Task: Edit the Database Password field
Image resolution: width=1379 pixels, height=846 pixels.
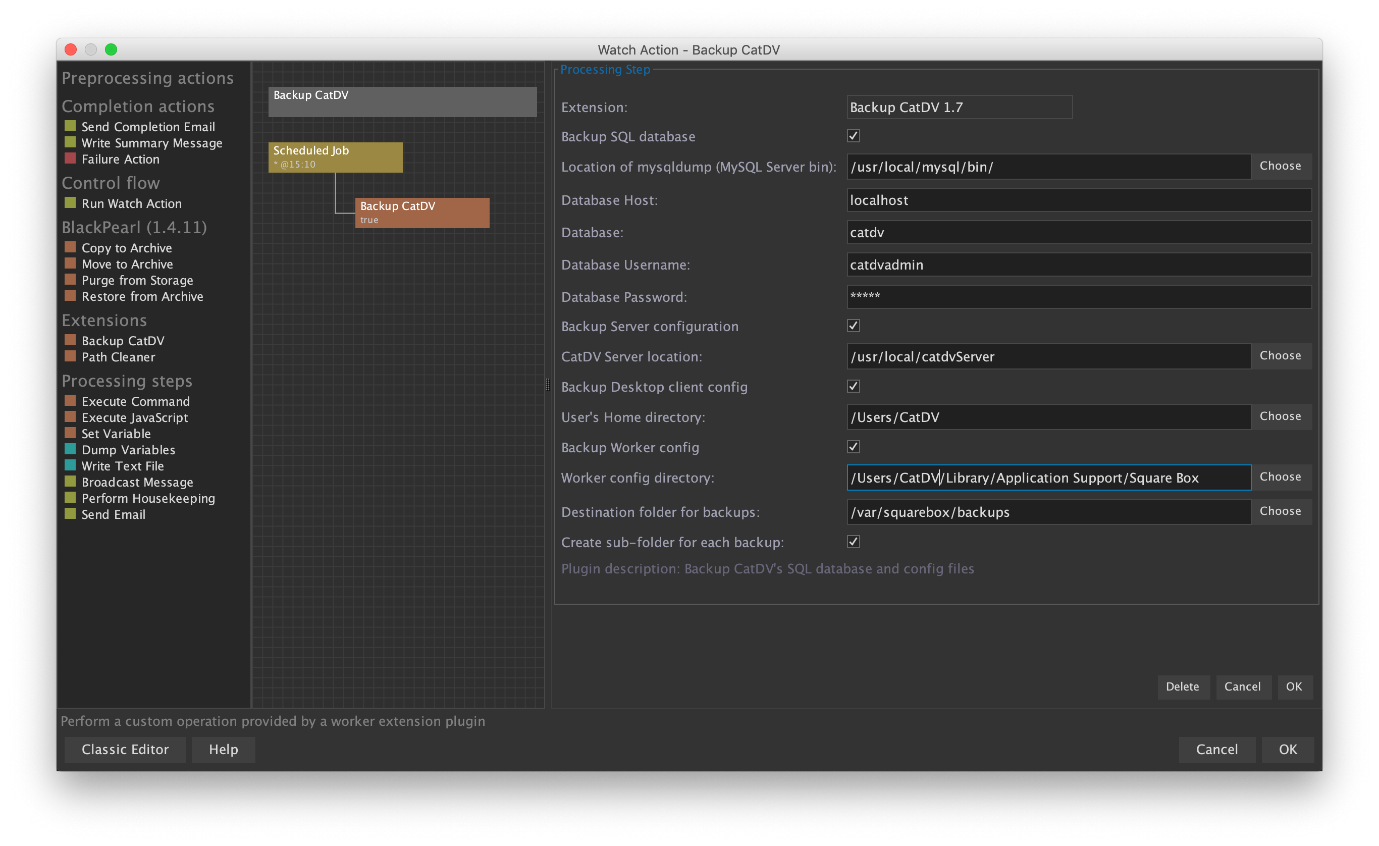Action: tap(1079, 297)
